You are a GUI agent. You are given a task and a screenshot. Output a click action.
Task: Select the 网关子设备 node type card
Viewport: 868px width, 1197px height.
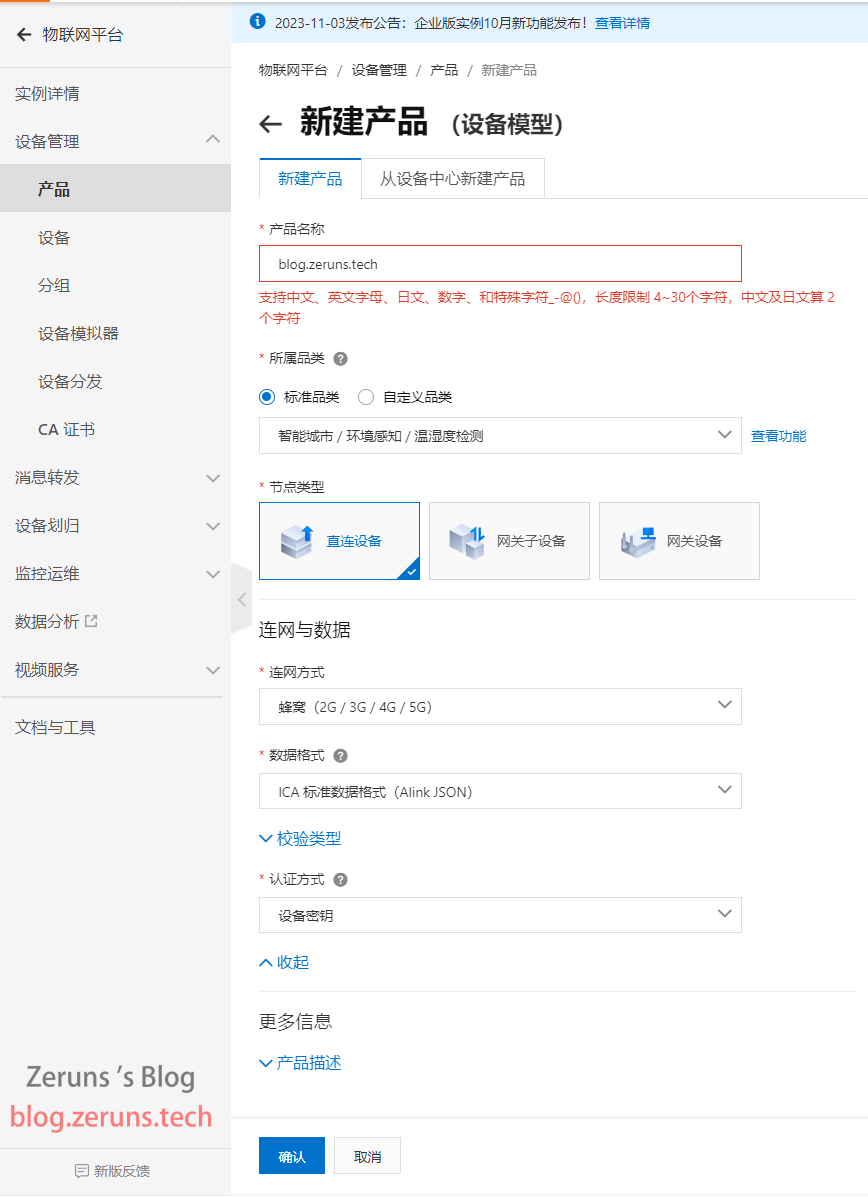509,541
